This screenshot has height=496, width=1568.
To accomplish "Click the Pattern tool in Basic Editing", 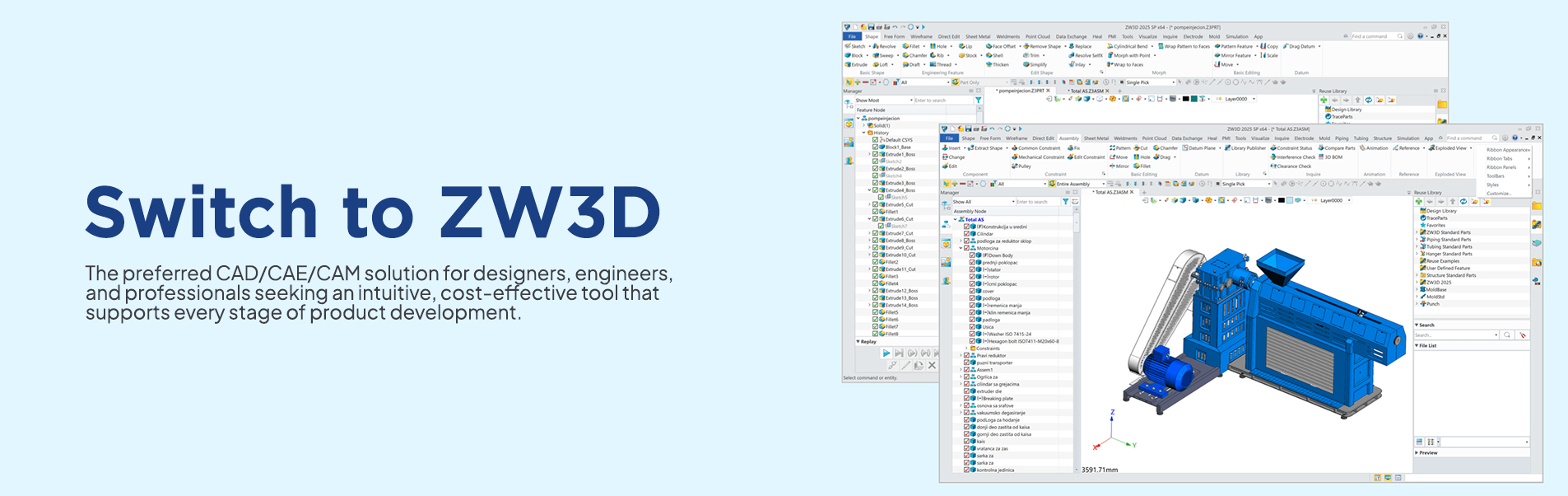I will click(1120, 148).
